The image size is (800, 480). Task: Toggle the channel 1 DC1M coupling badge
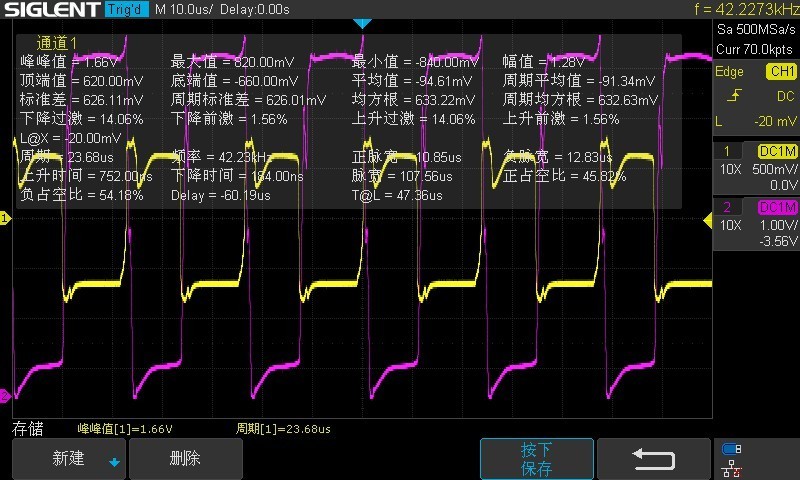click(x=777, y=150)
